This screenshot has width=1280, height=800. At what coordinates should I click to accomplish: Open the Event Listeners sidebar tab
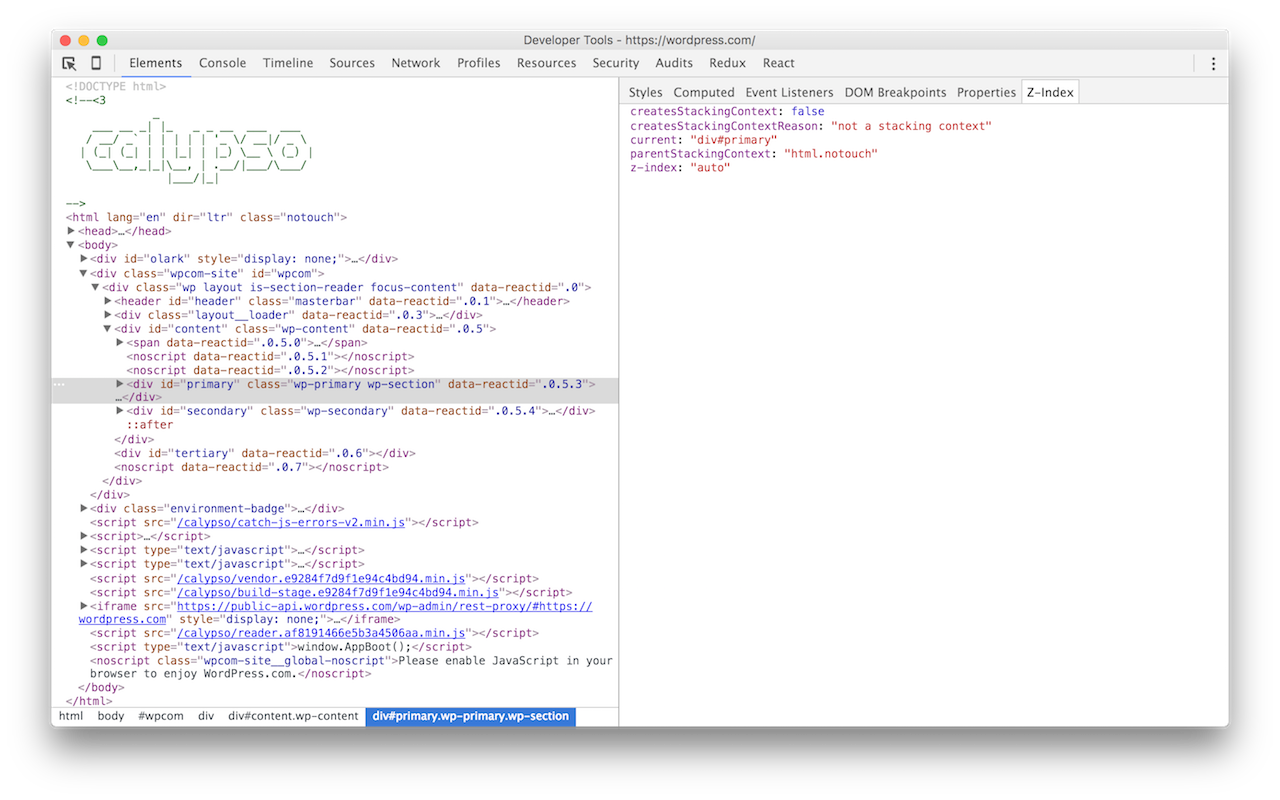[789, 92]
